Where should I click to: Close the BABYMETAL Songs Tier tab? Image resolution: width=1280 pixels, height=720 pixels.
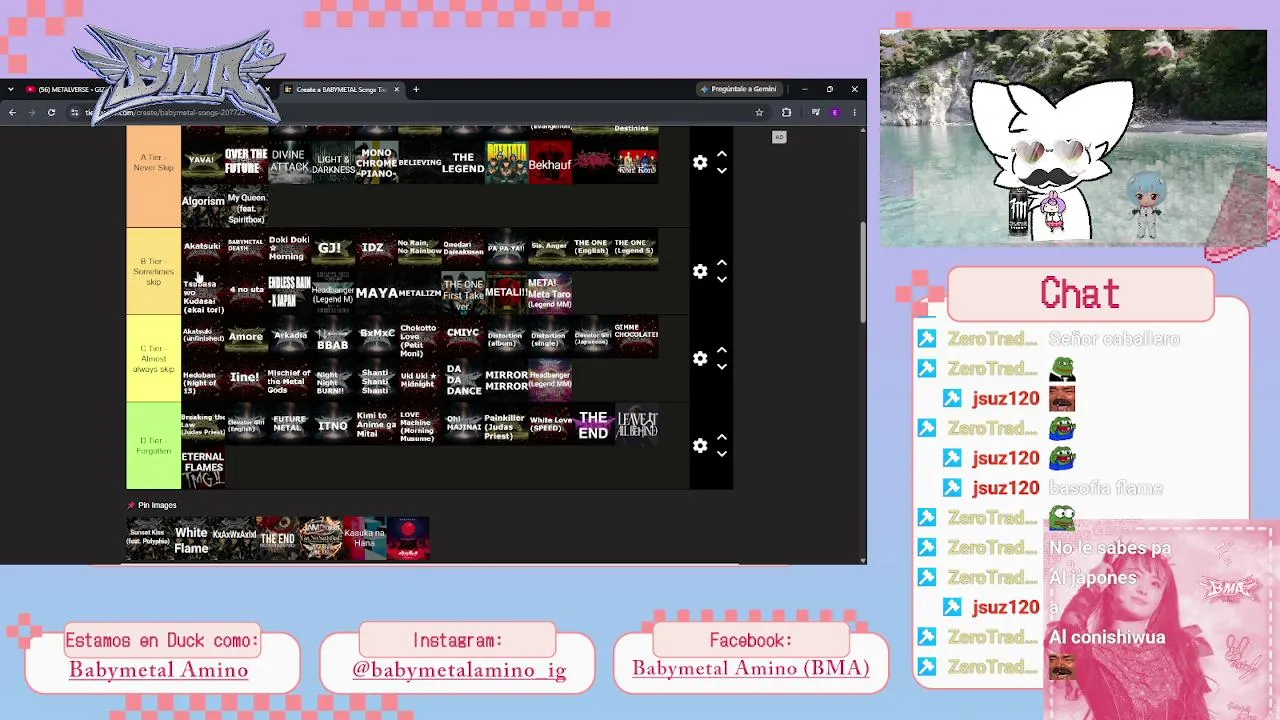[x=396, y=89]
